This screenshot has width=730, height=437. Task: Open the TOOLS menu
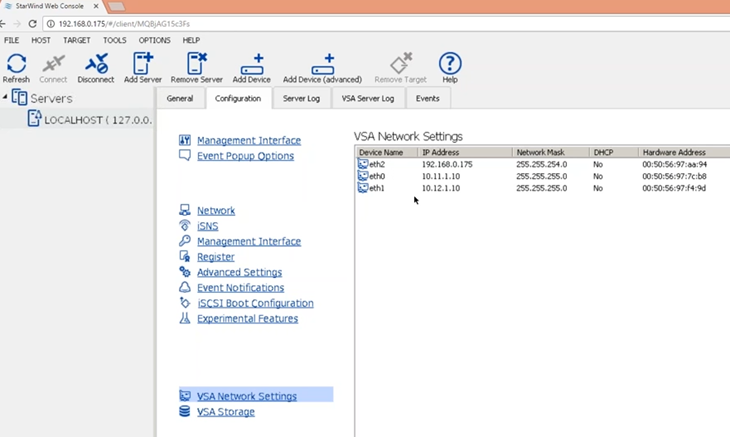[115, 40]
